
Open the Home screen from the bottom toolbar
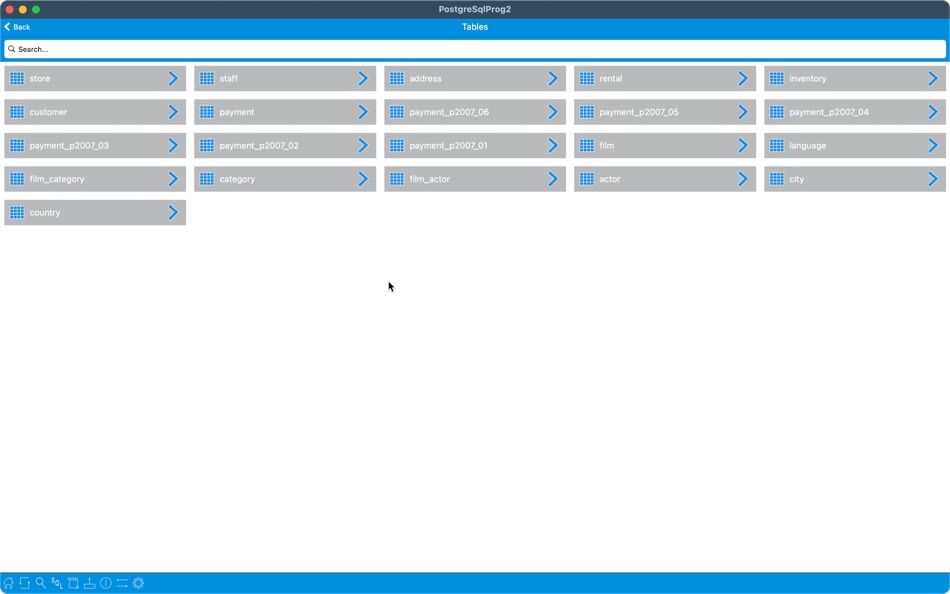pyautogui.click(x=9, y=583)
